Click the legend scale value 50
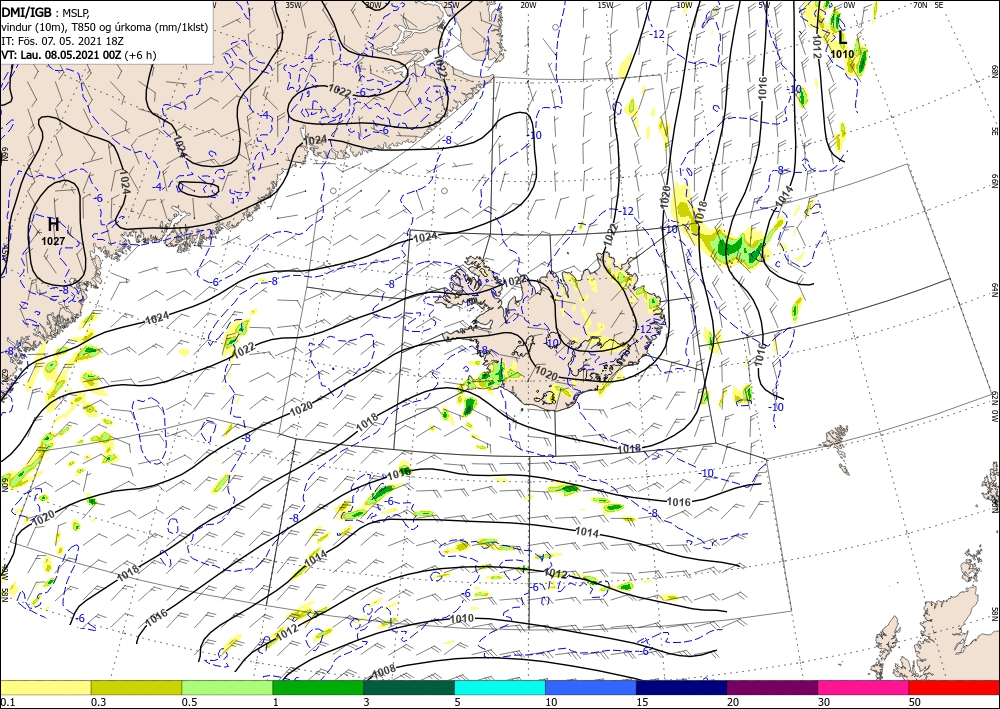This screenshot has width=1000, height=709. coord(915,702)
